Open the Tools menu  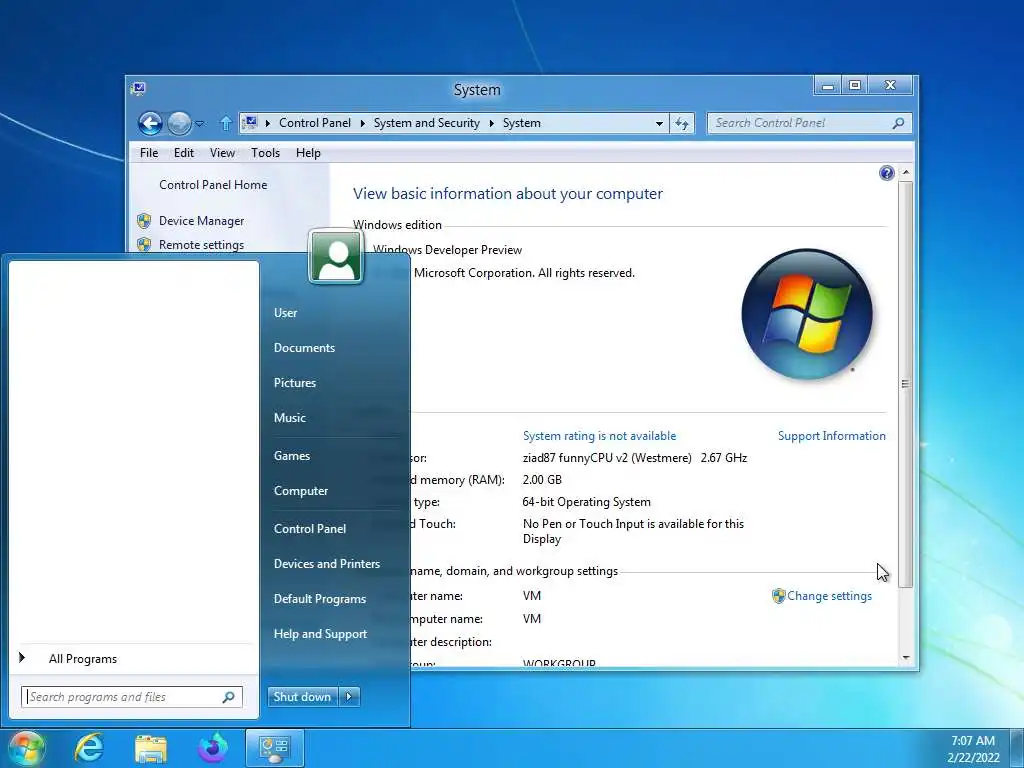click(x=265, y=153)
